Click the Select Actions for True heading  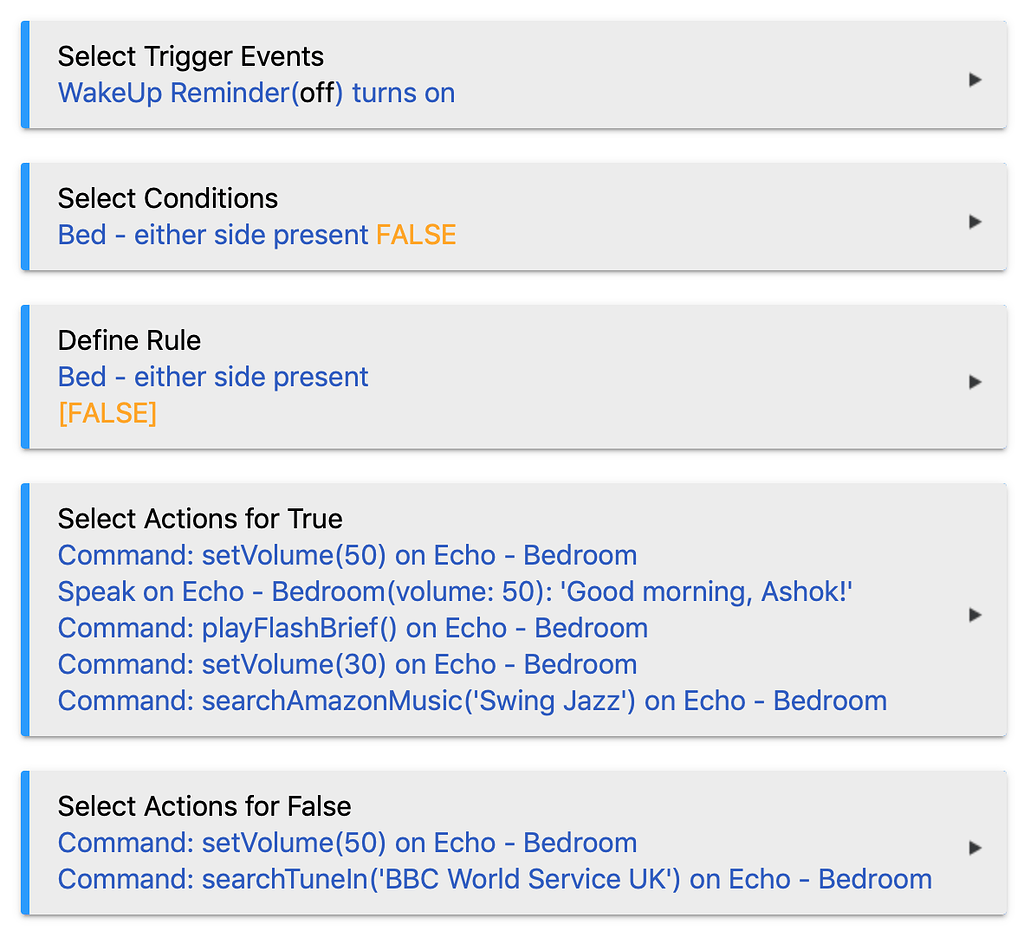click(200, 518)
